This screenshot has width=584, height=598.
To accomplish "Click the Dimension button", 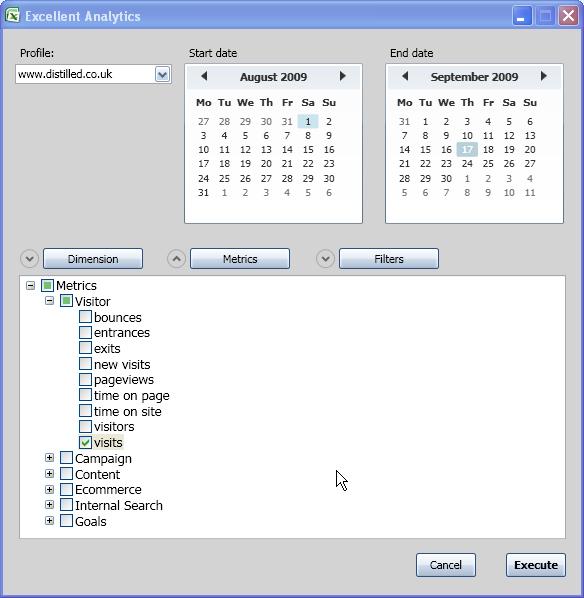I will pos(93,259).
